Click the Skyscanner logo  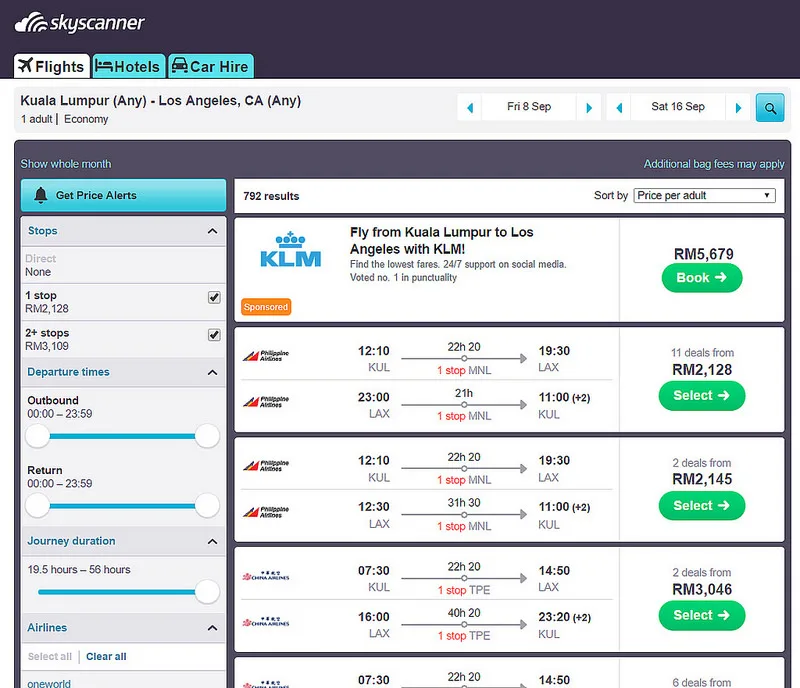[x=80, y=23]
